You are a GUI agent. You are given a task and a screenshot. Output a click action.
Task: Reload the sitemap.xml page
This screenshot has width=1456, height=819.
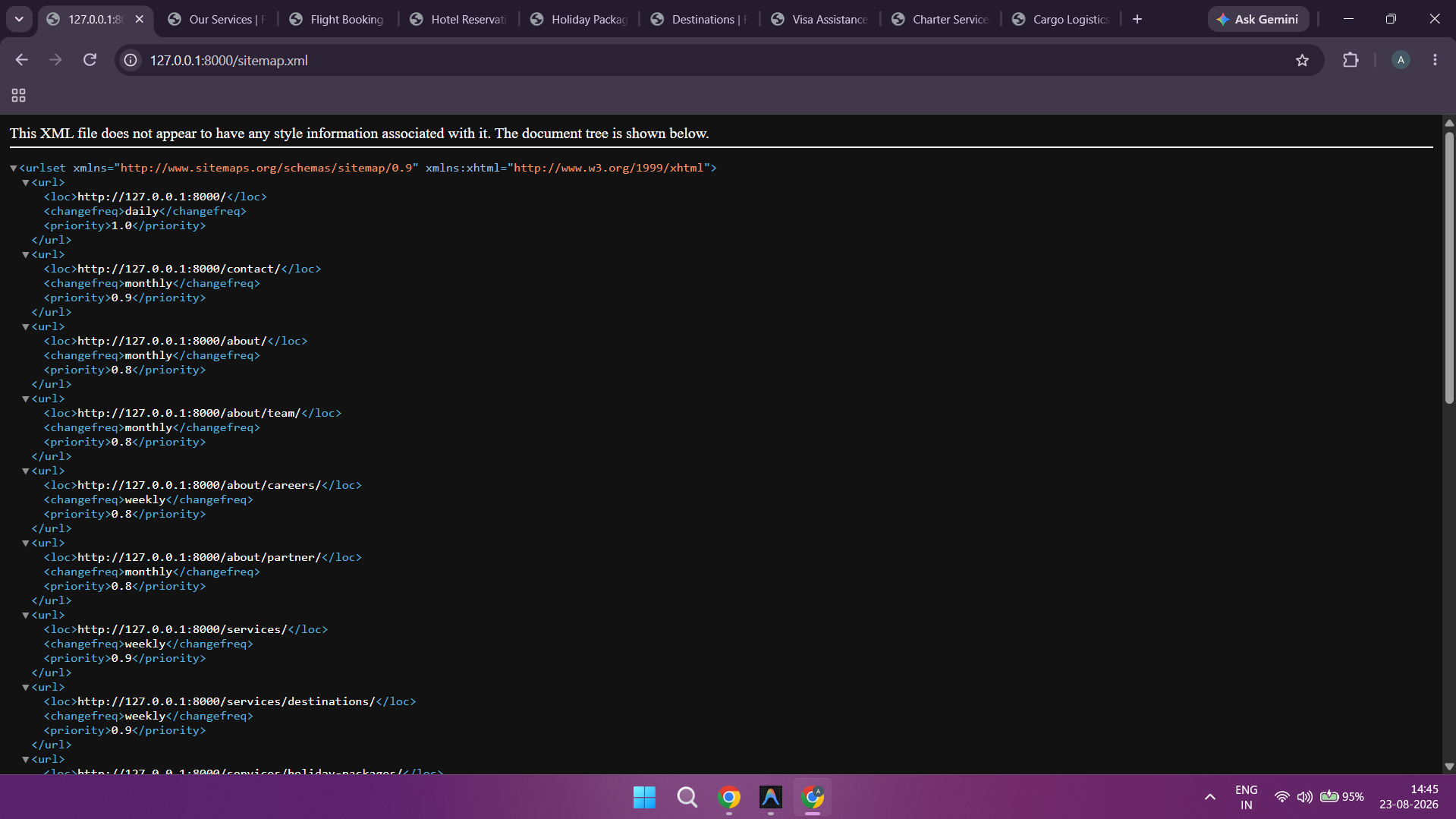[x=90, y=60]
